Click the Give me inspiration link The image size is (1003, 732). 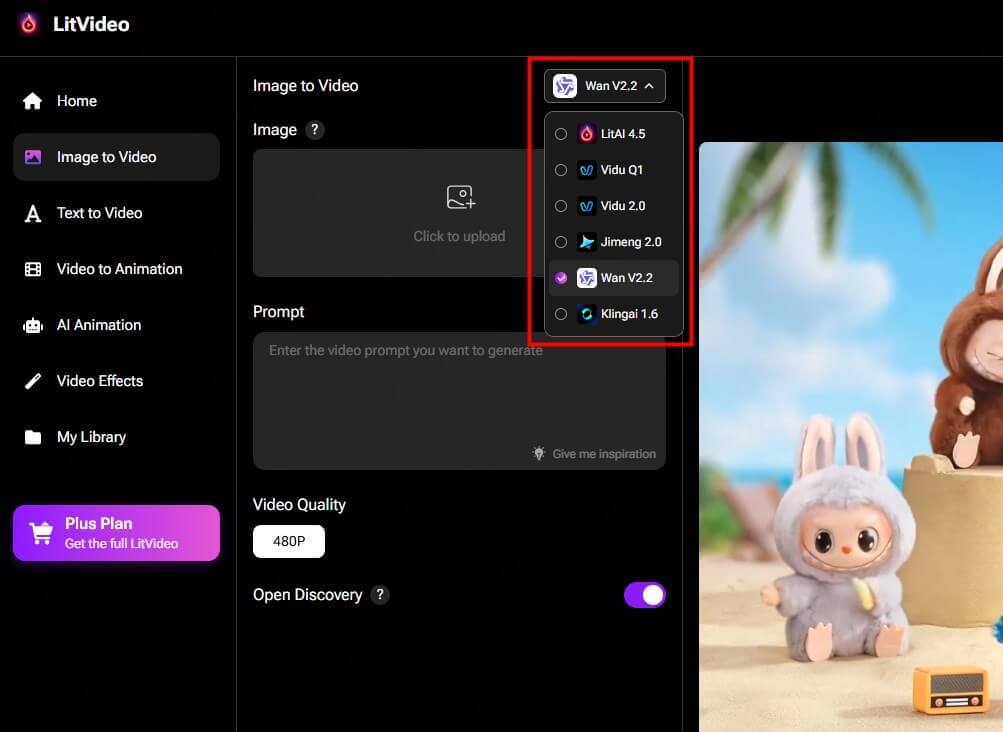(594, 453)
